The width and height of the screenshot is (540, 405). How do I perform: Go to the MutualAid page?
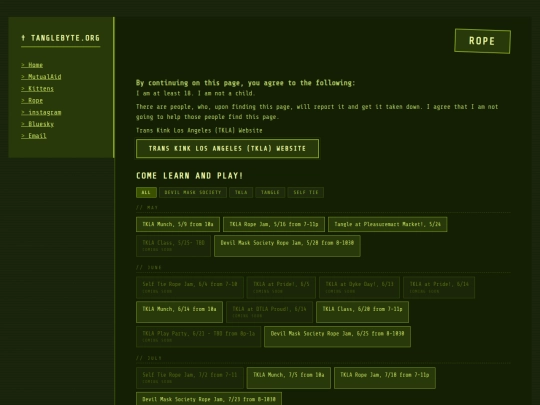click(x=41, y=77)
